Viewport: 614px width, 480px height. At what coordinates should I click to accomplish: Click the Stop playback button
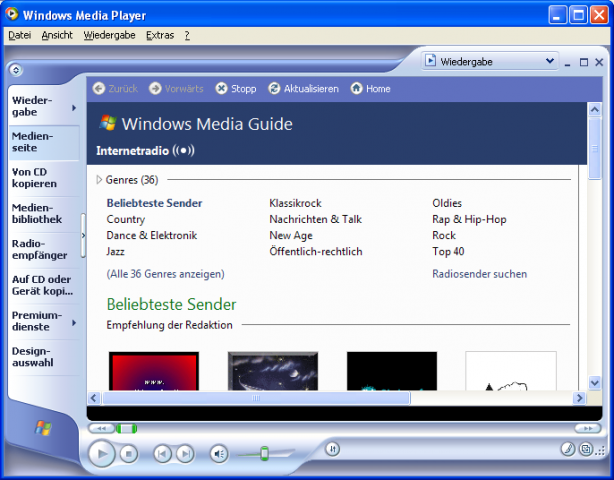(128, 454)
